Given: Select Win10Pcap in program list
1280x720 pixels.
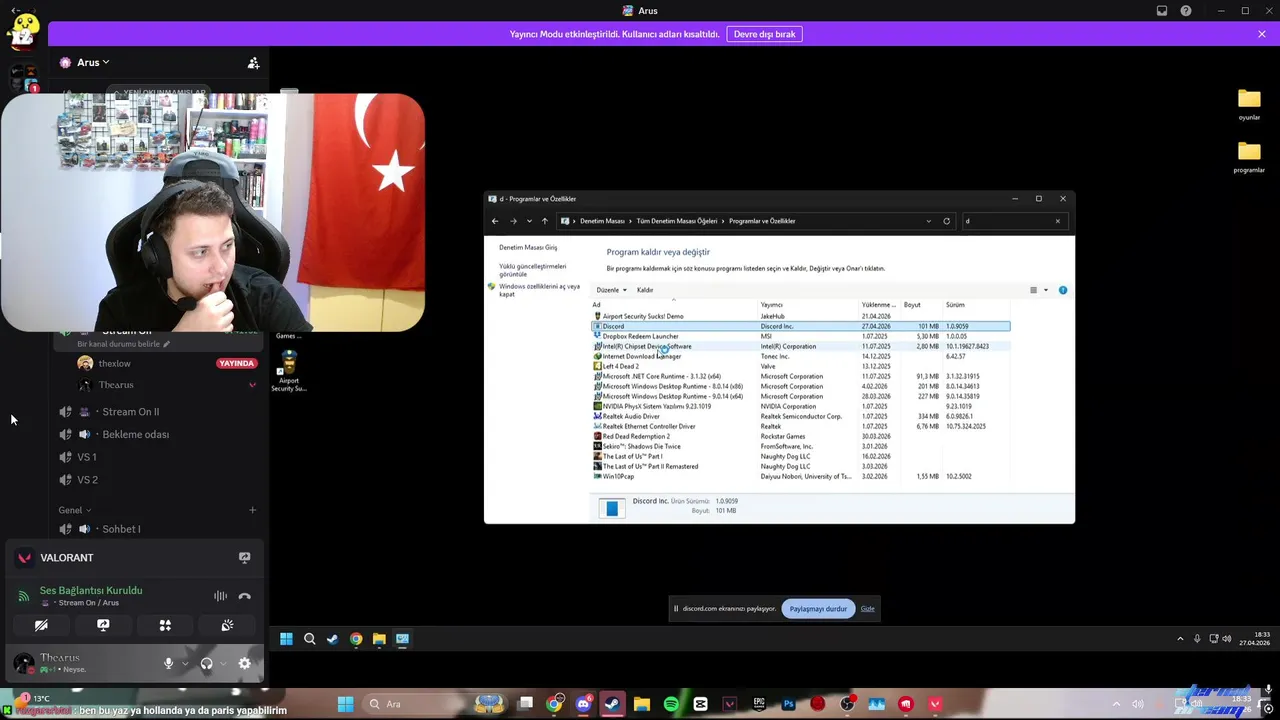Looking at the screenshot, I should pos(800,476).
